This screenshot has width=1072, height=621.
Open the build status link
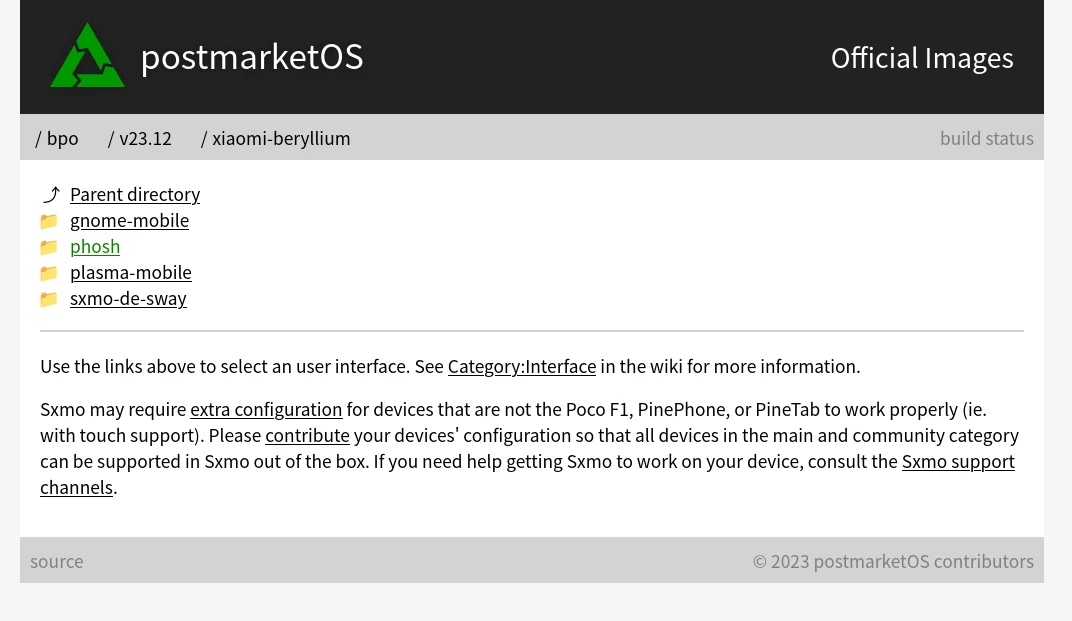986,139
